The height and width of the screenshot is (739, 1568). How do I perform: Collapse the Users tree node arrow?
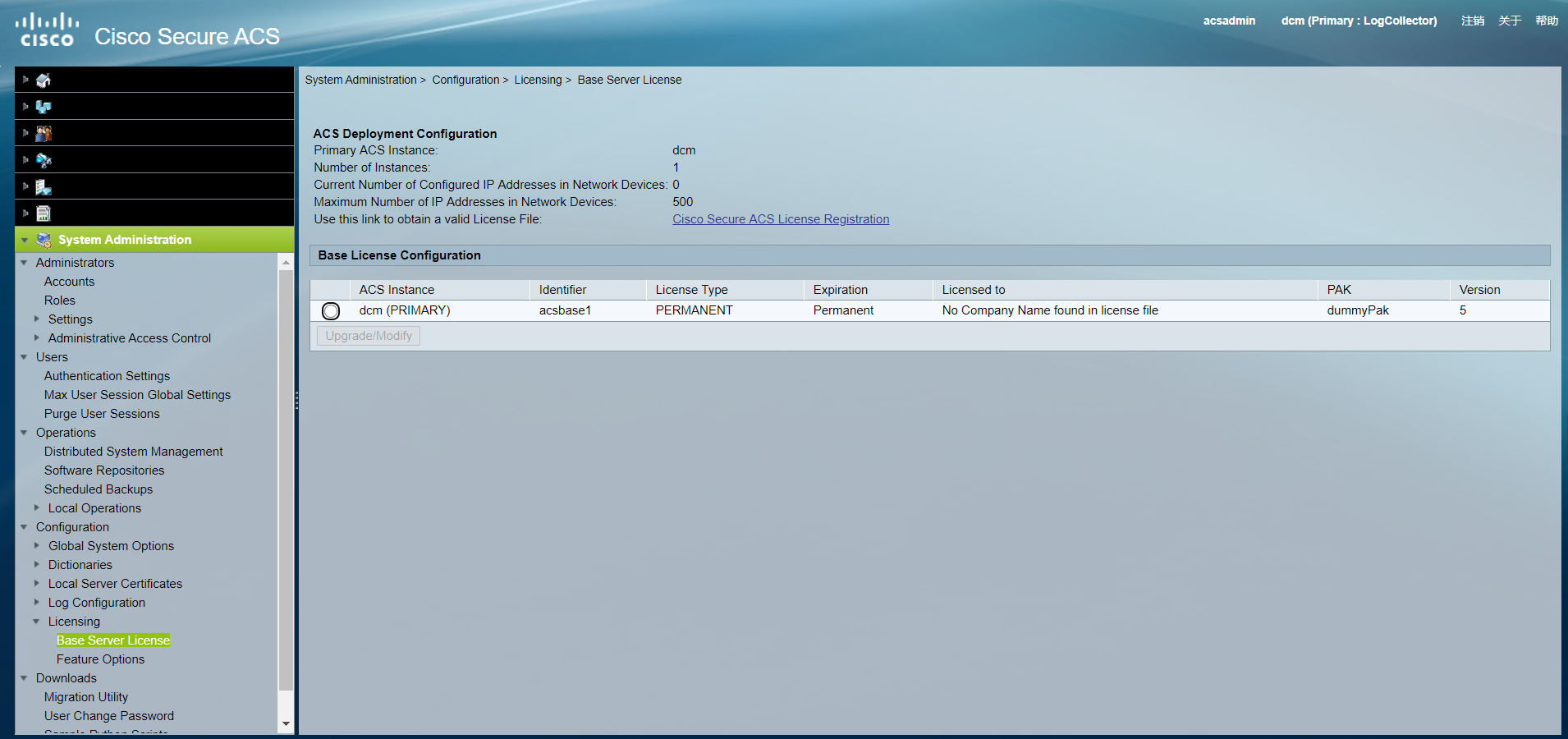coord(24,357)
